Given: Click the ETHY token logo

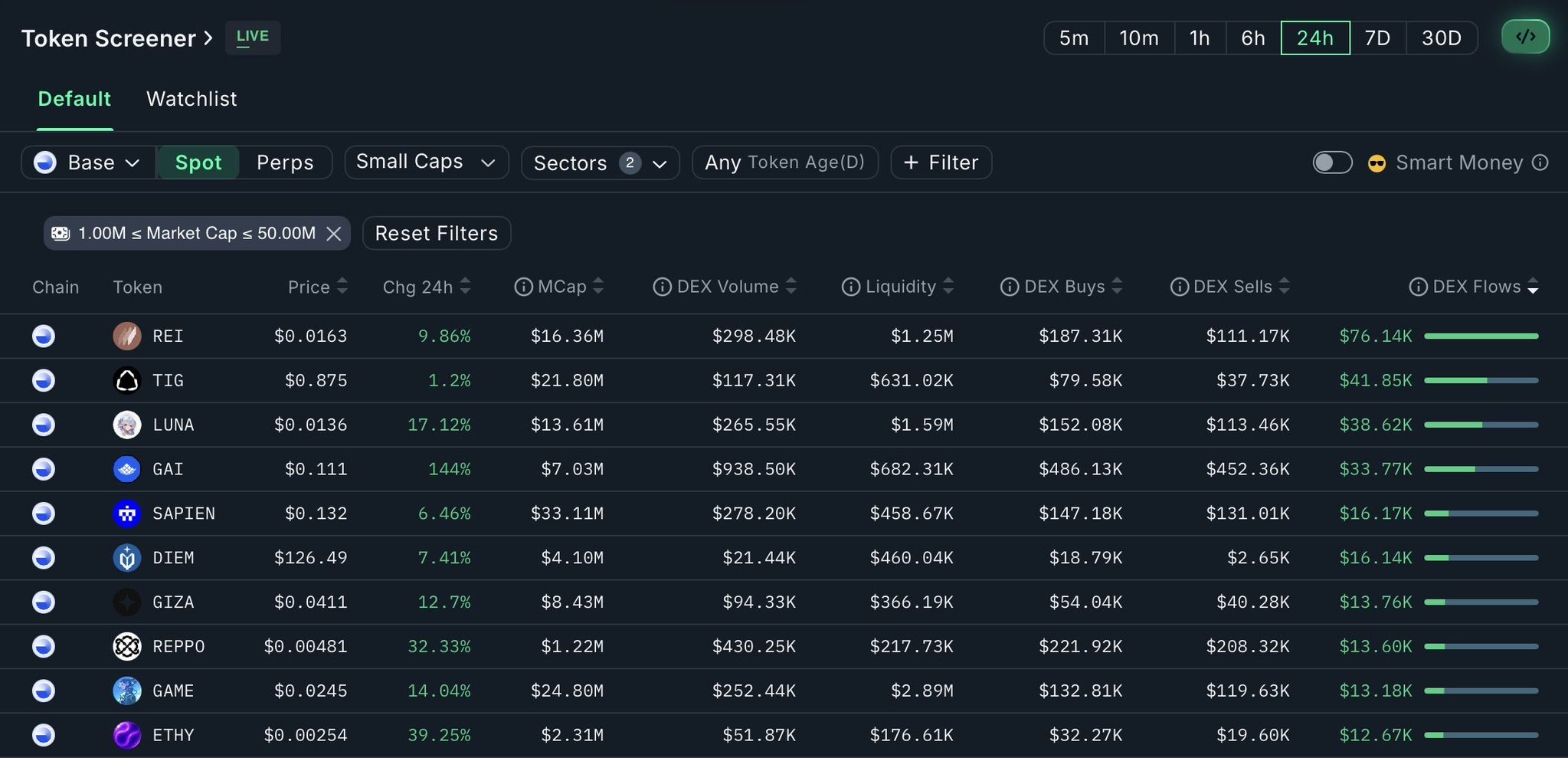Looking at the screenshot, I should tap(127, 735).
